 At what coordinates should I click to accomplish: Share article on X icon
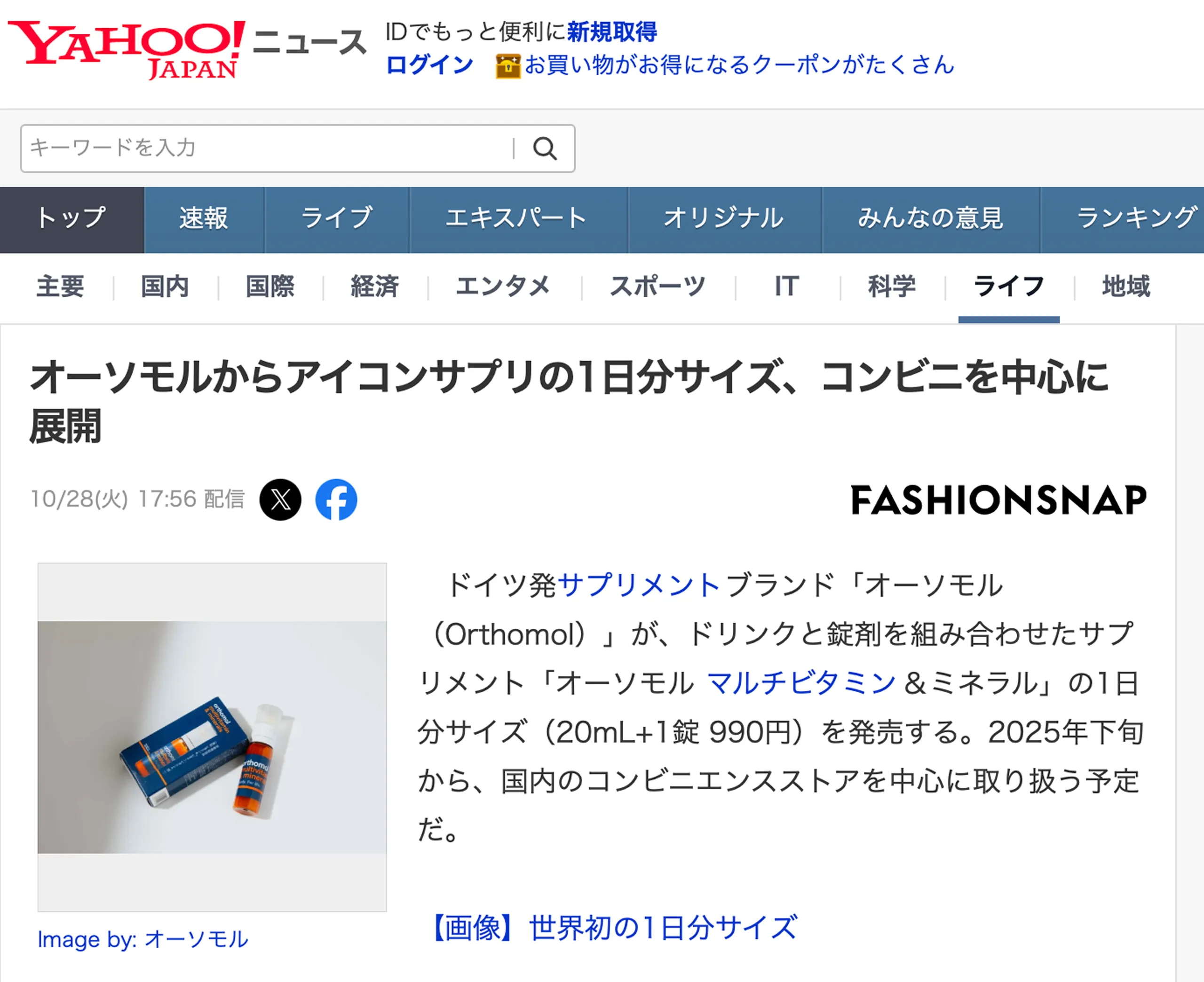[280, 499]
